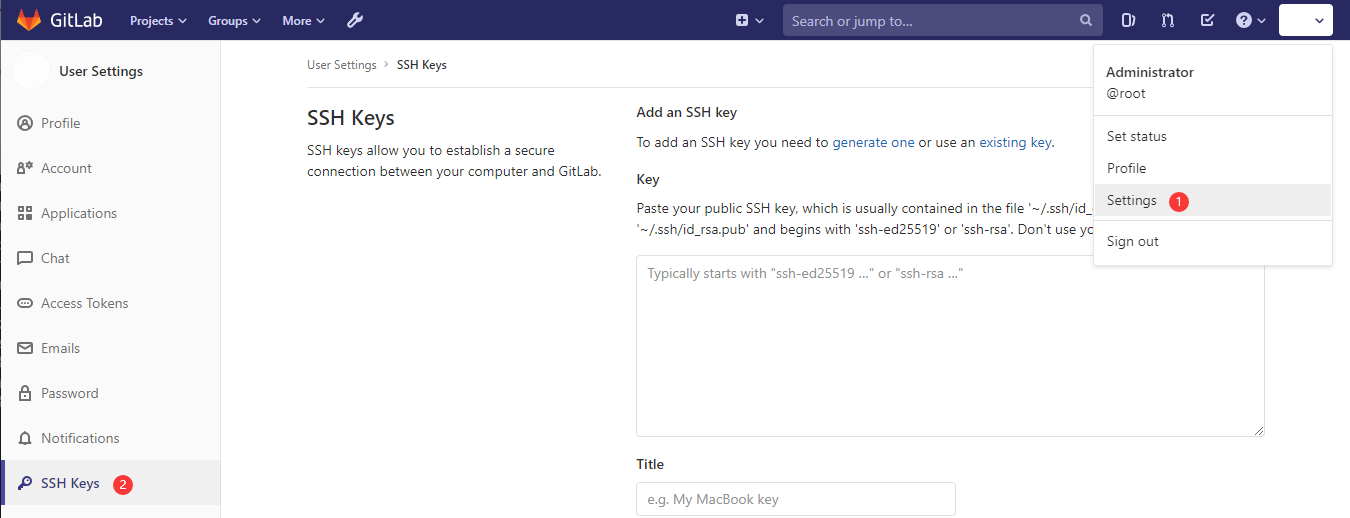The width and height of the screenshot is (1350, 518).
Task: Click the @root username text
Action: (1126, 93)
